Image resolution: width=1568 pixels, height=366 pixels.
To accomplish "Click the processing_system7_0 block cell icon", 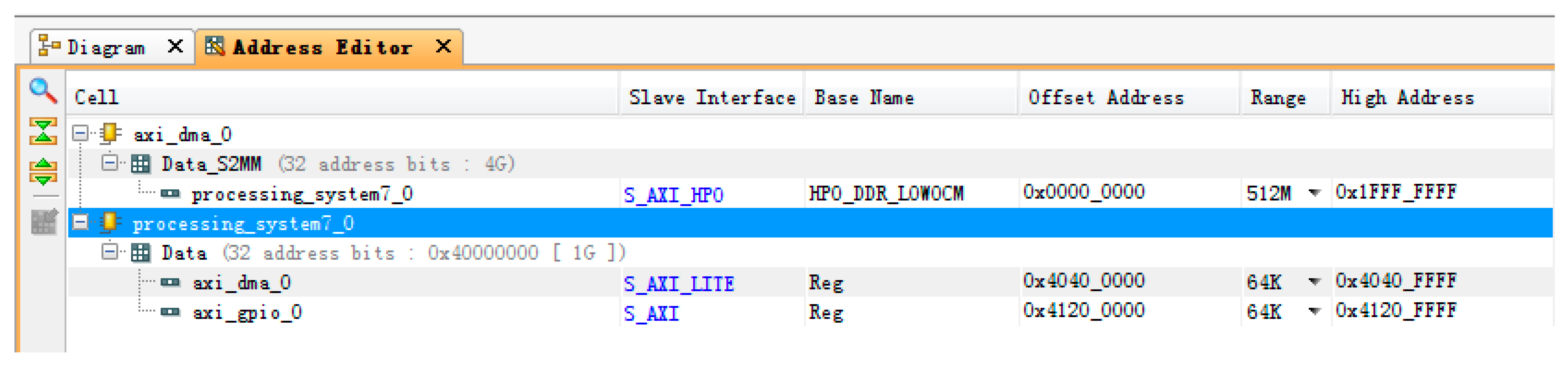I will click(110, 223).
